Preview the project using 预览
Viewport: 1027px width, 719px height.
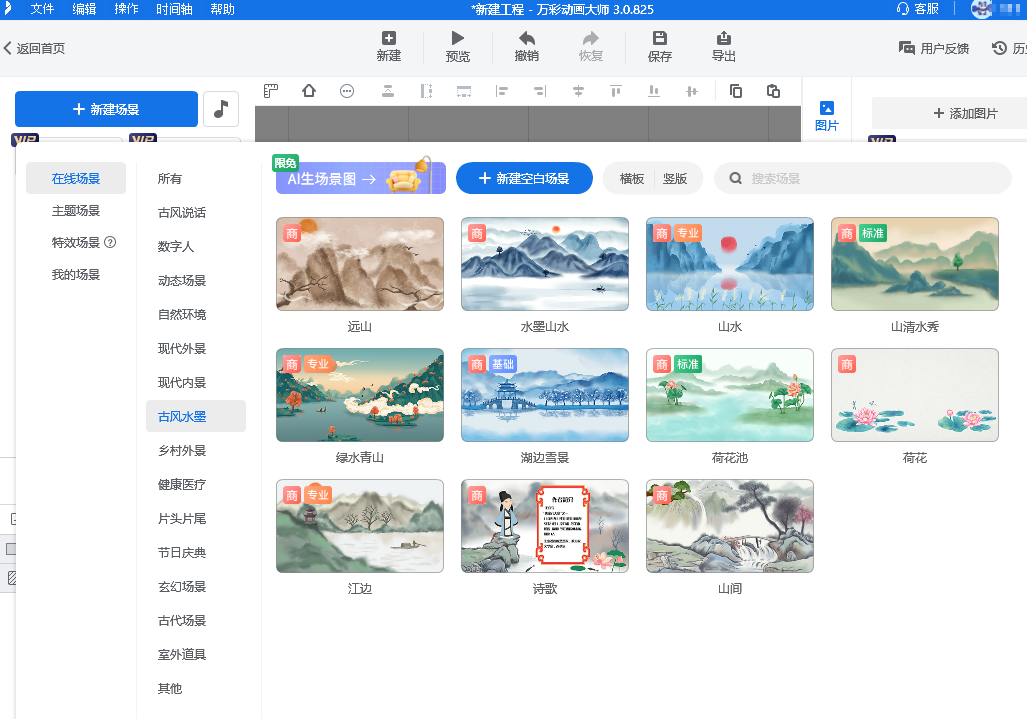point(456,46)
